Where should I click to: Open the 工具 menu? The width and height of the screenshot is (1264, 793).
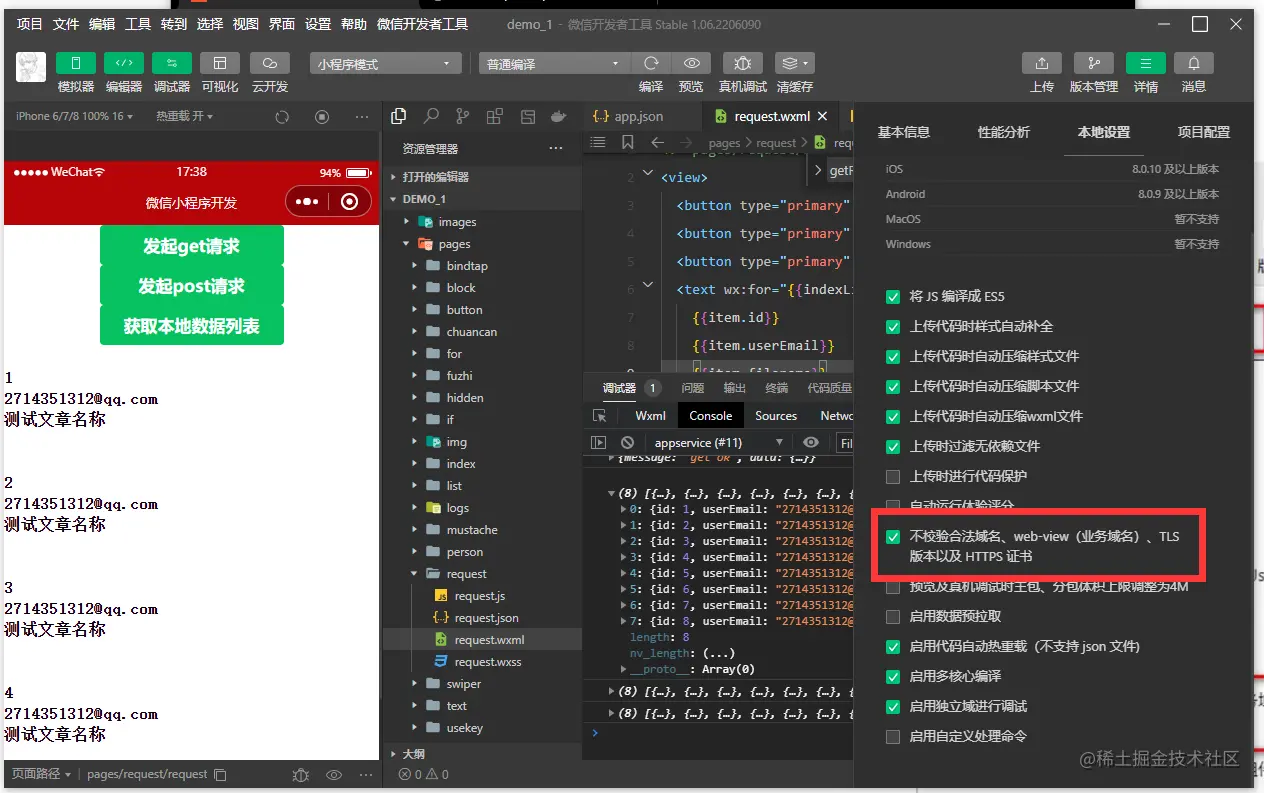138,24
